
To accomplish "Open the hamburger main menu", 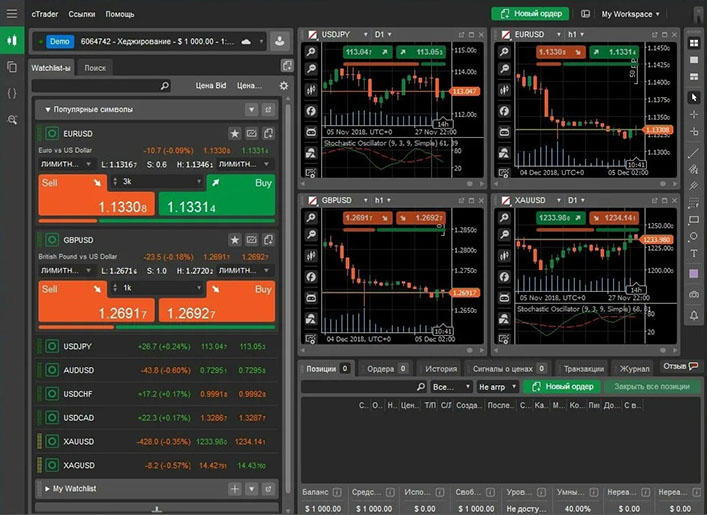I will click(12, 14).
